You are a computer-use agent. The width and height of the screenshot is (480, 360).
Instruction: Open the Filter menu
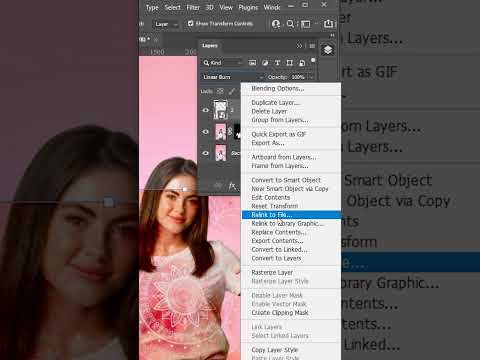click(193, 8)
